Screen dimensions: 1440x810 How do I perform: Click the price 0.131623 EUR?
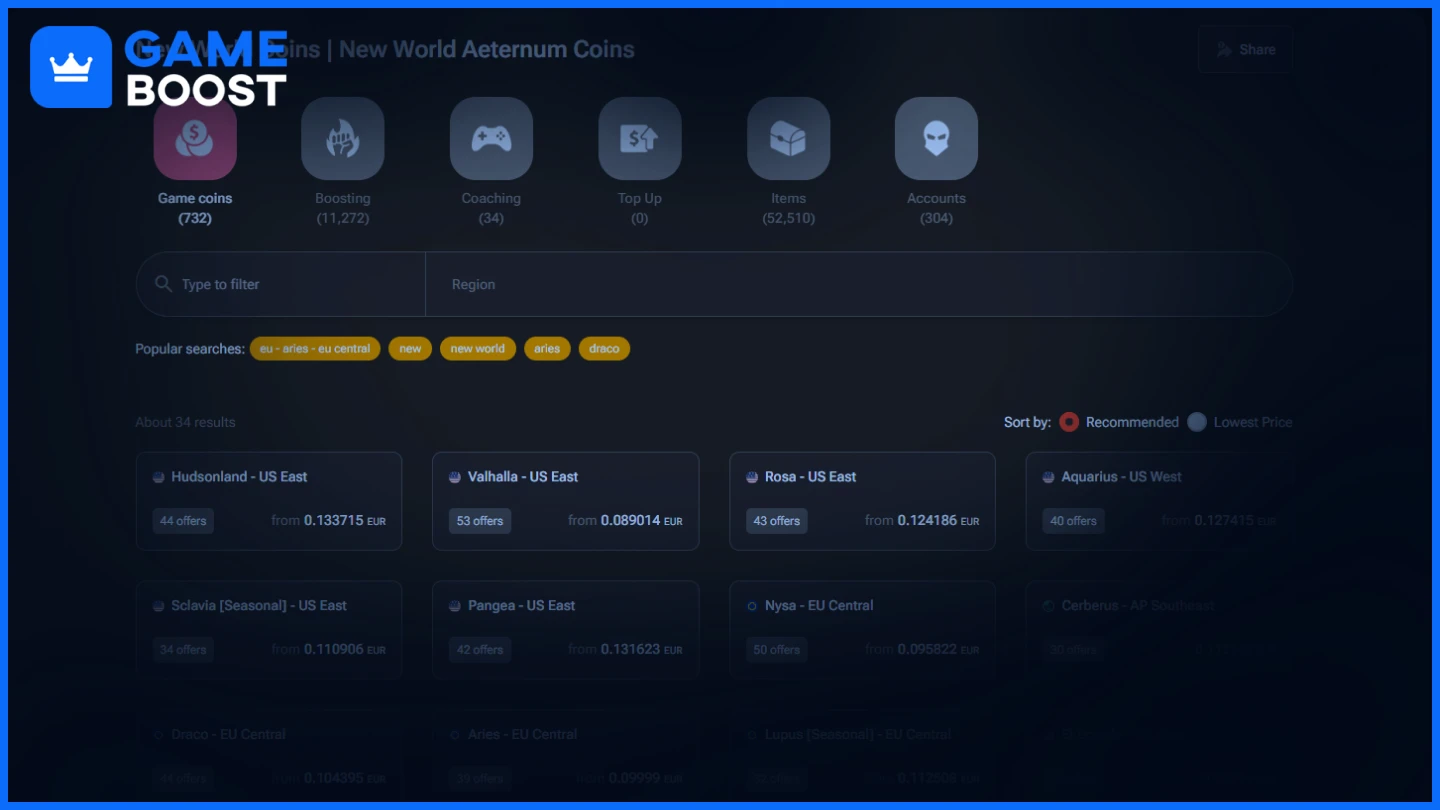642,650
